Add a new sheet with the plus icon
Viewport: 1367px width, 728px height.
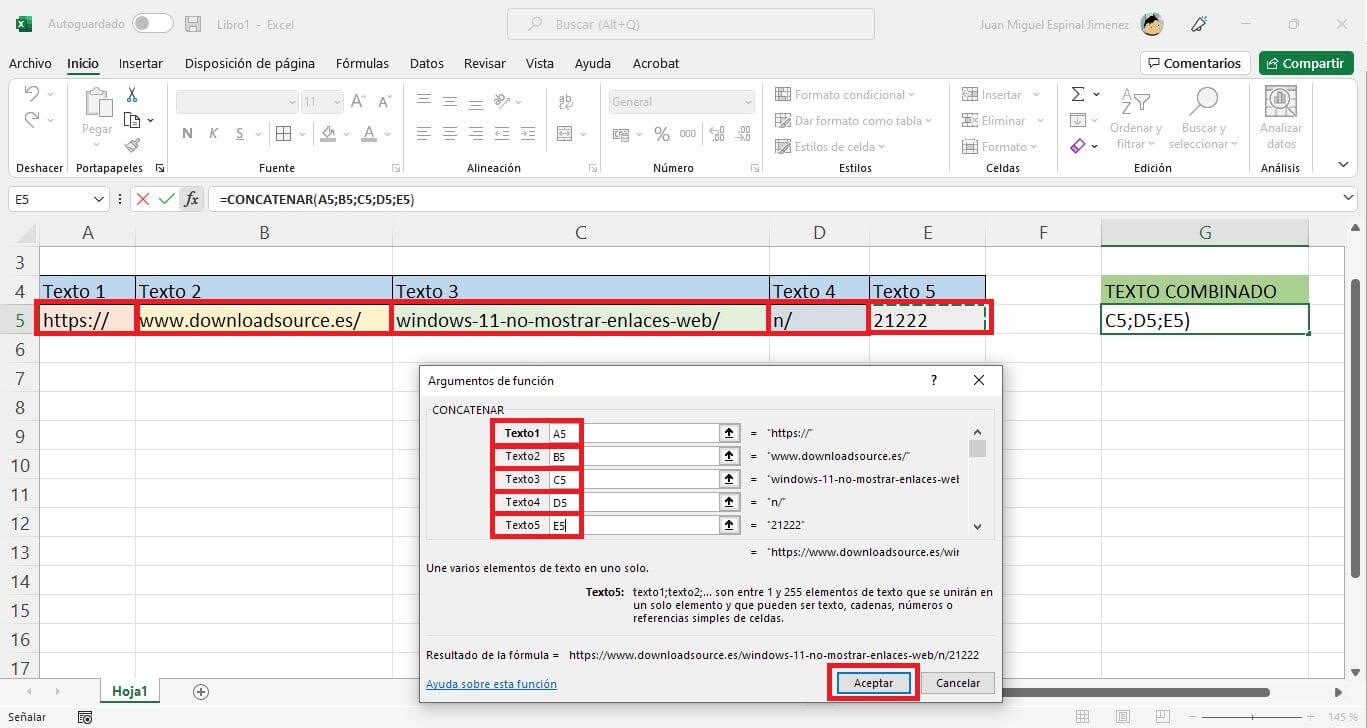[201, 691]
